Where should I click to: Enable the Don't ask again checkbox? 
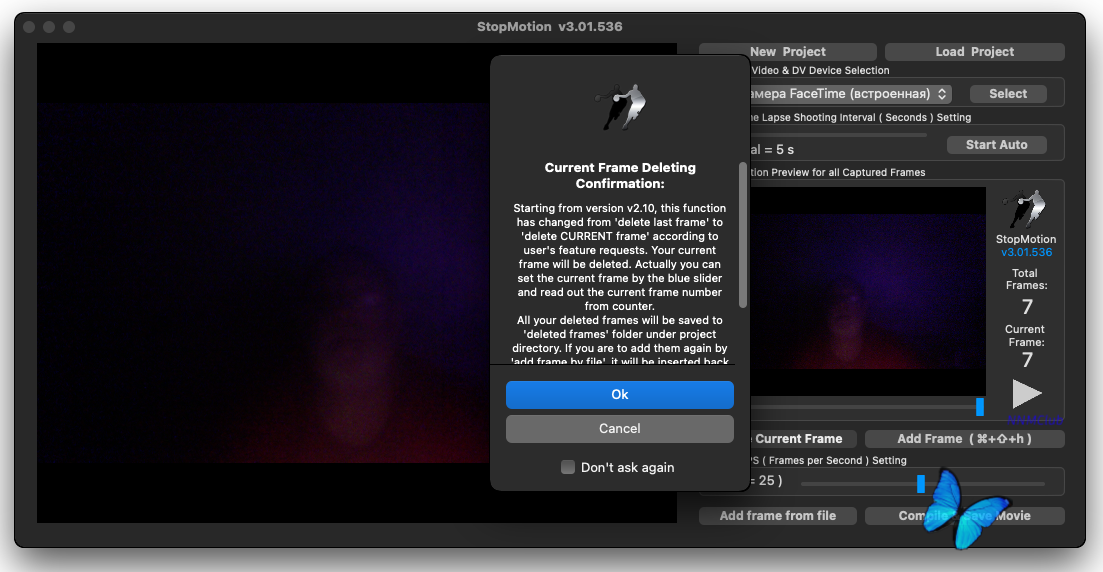pyautogui.click(x=568, y=467)
